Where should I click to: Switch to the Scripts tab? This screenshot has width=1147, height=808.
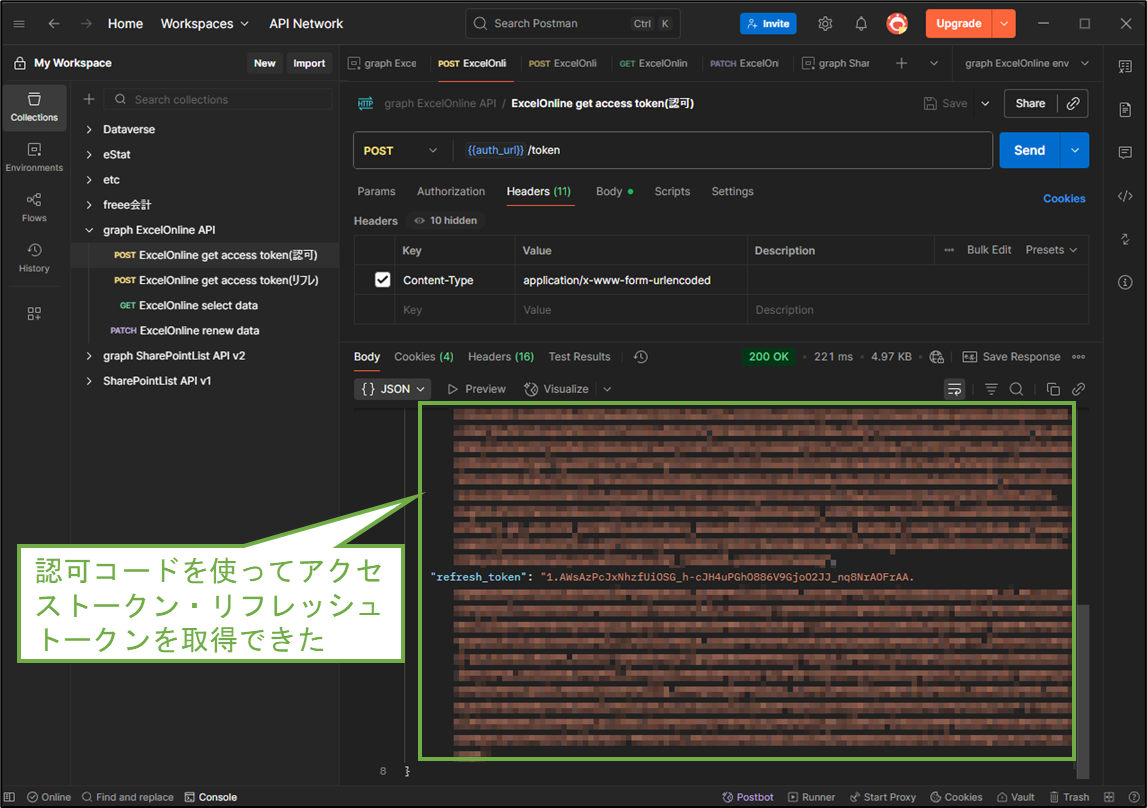point(672,192)
